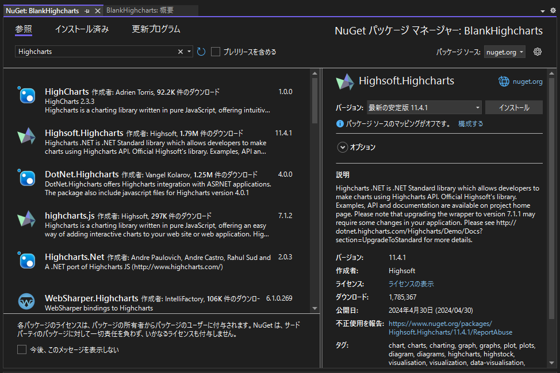The image size is (560, 373).
Task: Click version 4.0.0 of DotNet.Highcharts
Action: (285, 174)
